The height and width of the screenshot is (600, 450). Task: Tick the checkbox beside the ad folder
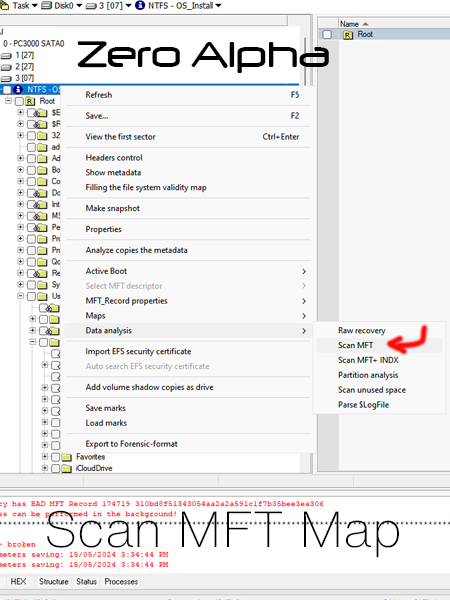point(31,147)
